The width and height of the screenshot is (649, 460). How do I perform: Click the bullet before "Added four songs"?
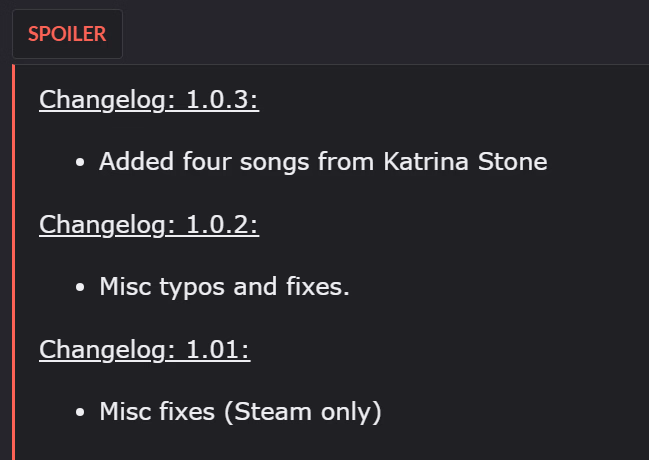[x=81, y=163]
